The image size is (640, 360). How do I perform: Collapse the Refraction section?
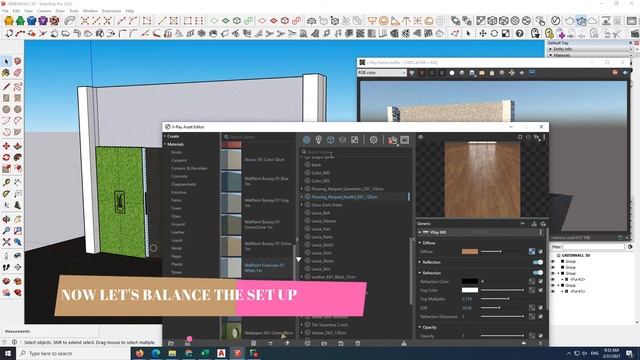[x=420, y=273]
